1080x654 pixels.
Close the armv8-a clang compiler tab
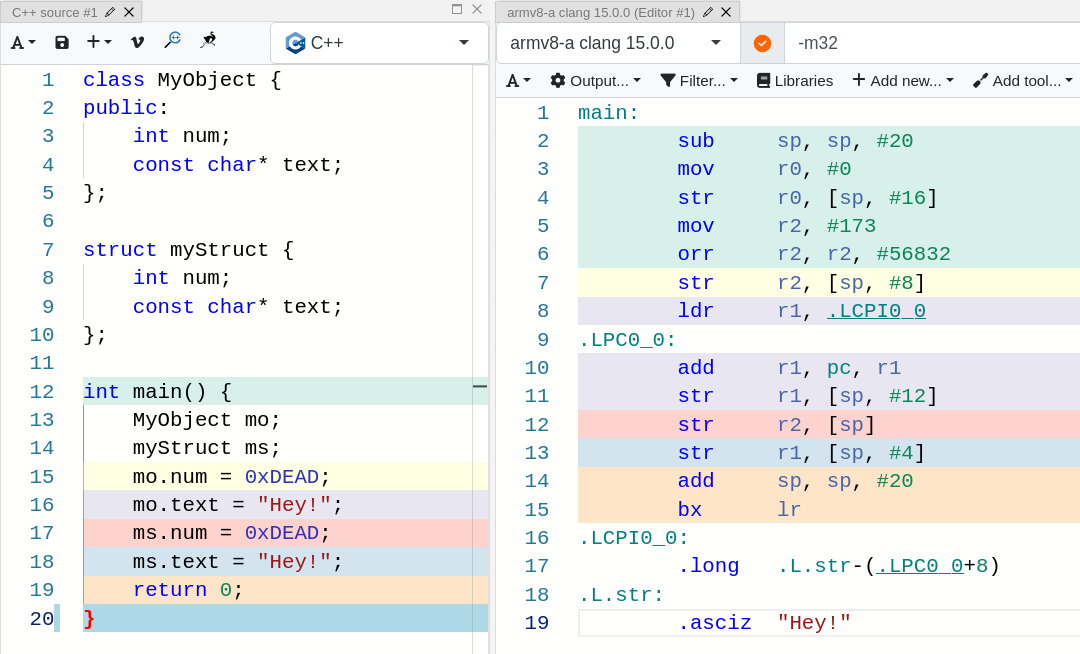coord(726,12)
